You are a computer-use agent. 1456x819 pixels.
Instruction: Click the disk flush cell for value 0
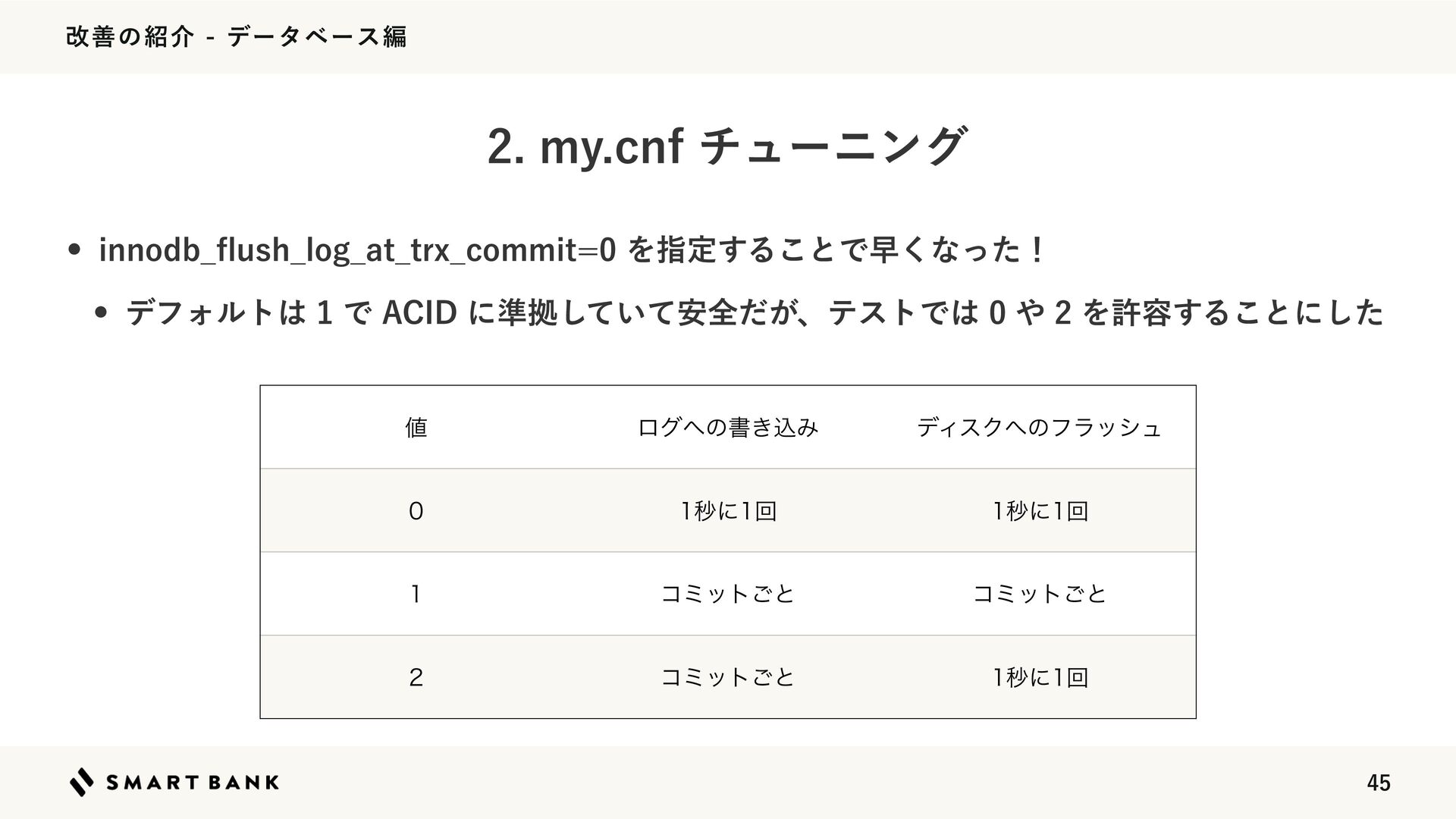[x=1040, y=511]
